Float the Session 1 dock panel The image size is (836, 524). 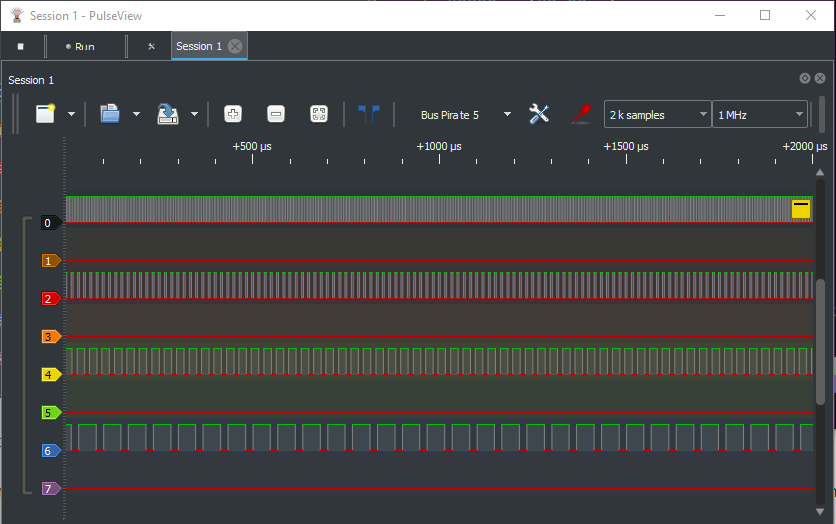pyautogui.click(x=805, y=78)
